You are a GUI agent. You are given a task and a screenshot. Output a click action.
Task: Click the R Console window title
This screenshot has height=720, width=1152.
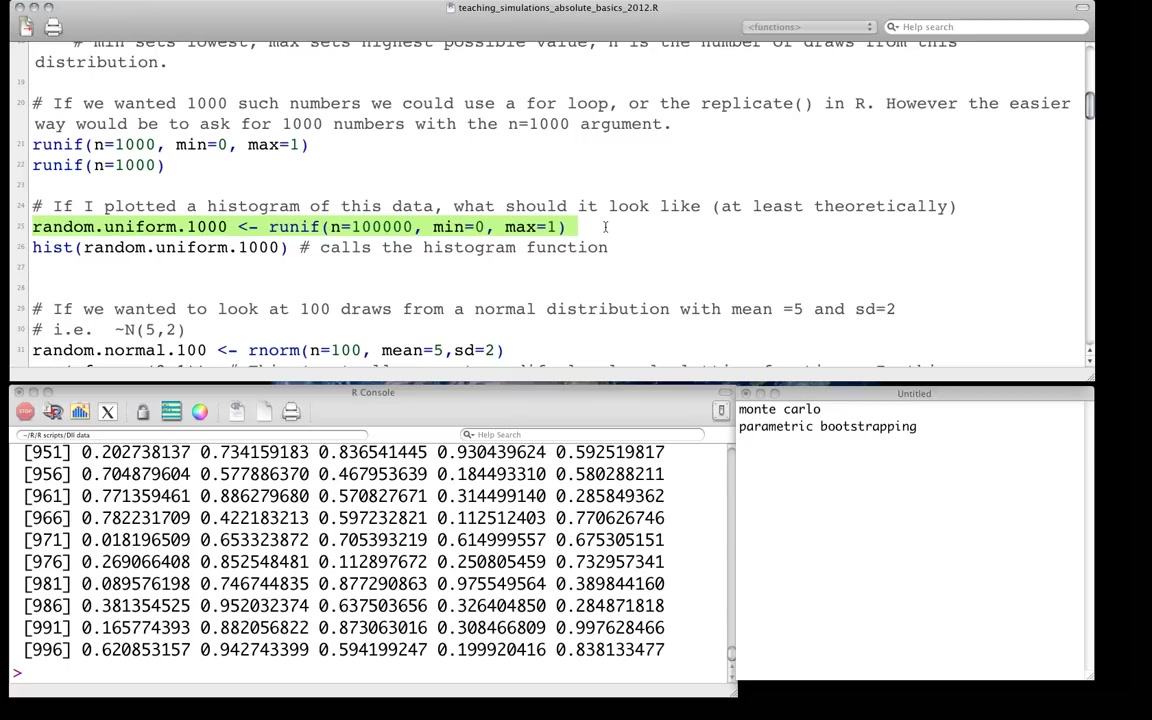tap(372, 392)
